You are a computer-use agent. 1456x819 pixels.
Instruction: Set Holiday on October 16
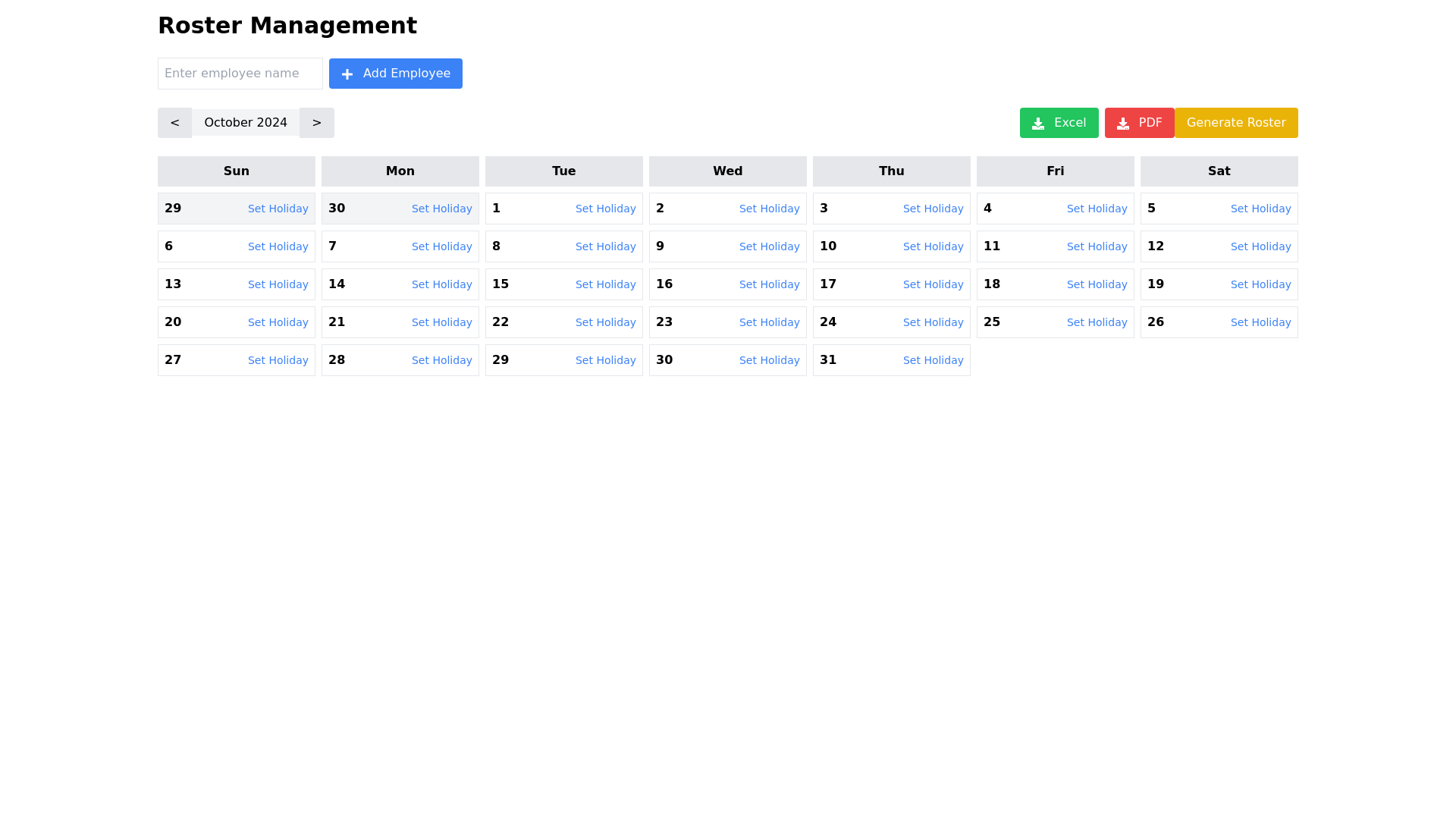click(769, 284)
